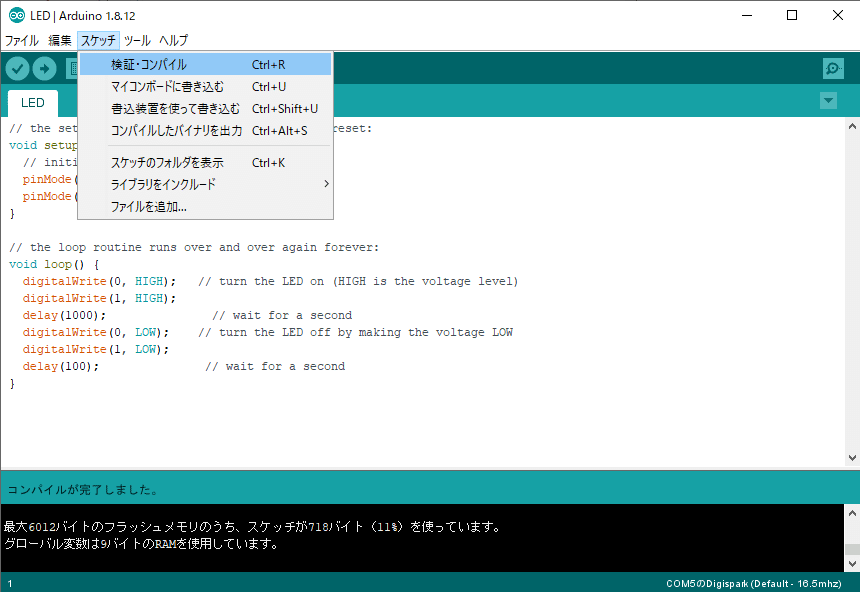Click console scrollbar up arrow

pyautogui.click(x=852, y=514)
